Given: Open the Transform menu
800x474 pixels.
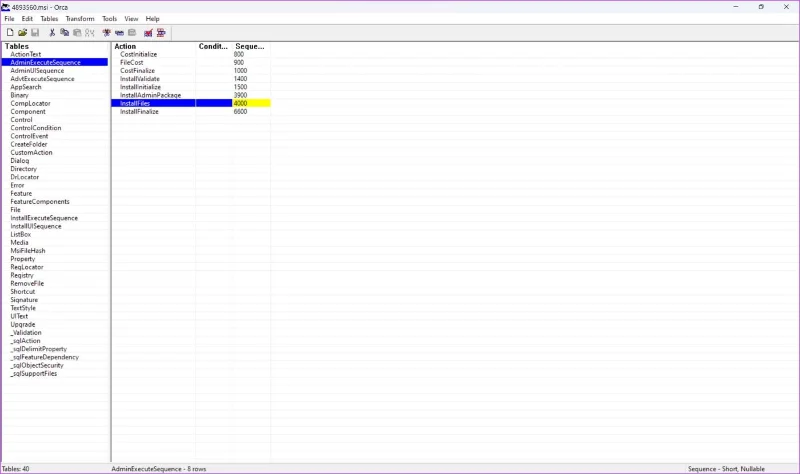Looking at the screenshot, I should tap(80, 19).
